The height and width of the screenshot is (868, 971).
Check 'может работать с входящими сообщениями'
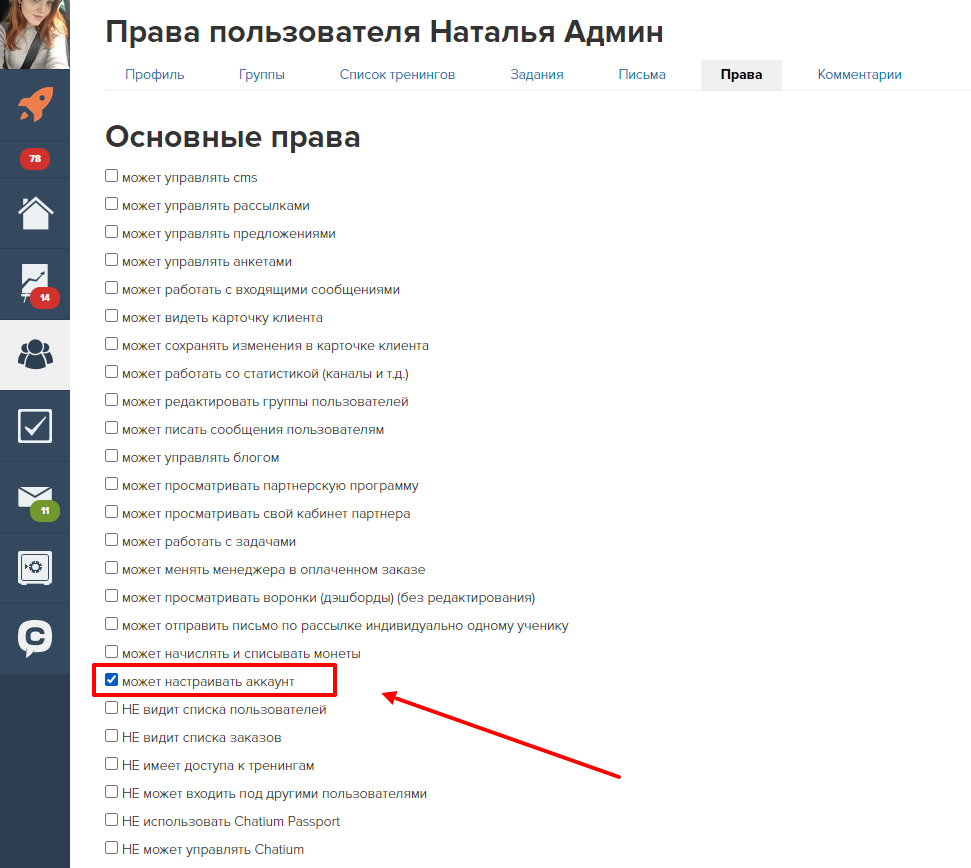111,288
